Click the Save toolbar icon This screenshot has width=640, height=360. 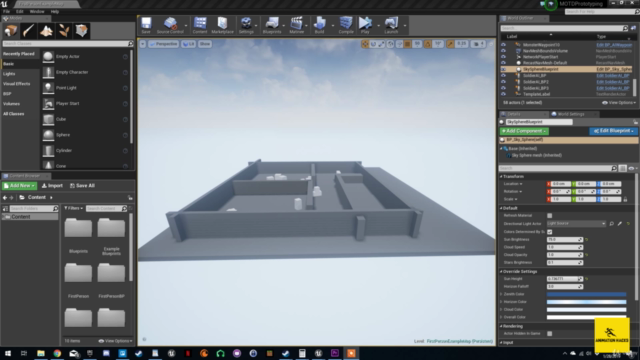(146, 25)
